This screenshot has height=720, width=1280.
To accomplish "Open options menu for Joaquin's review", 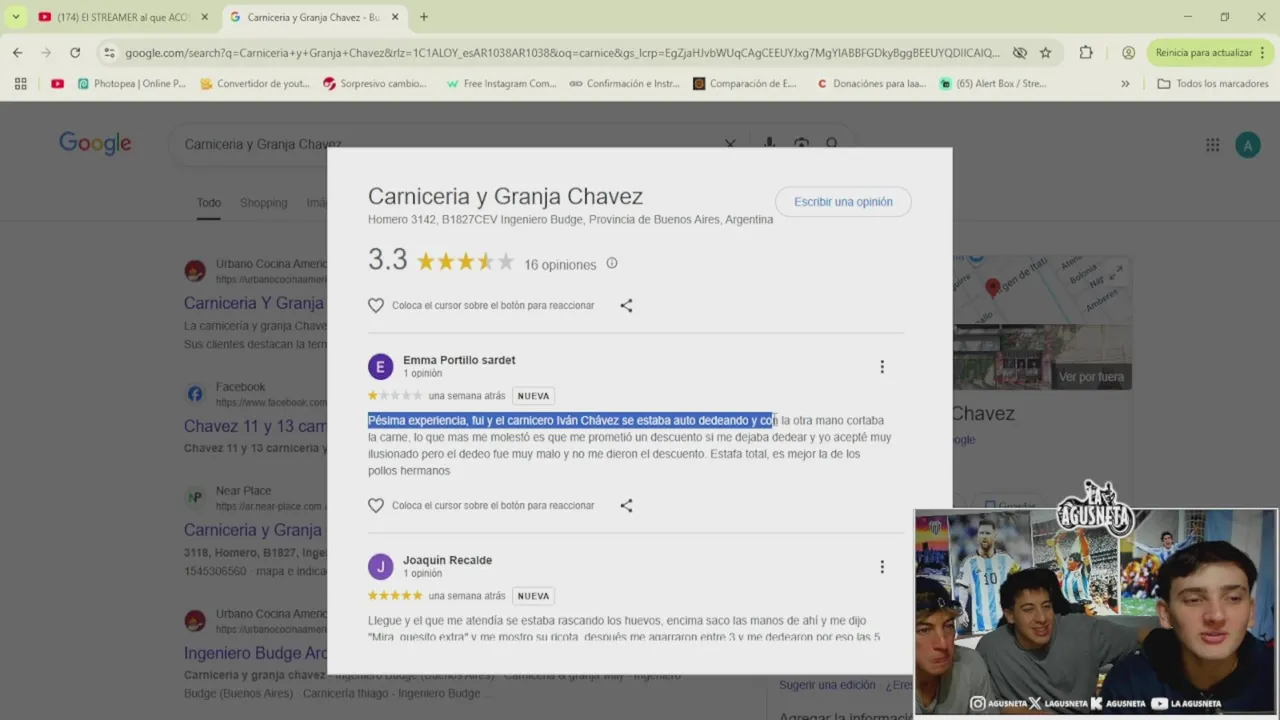I will 882,567.
